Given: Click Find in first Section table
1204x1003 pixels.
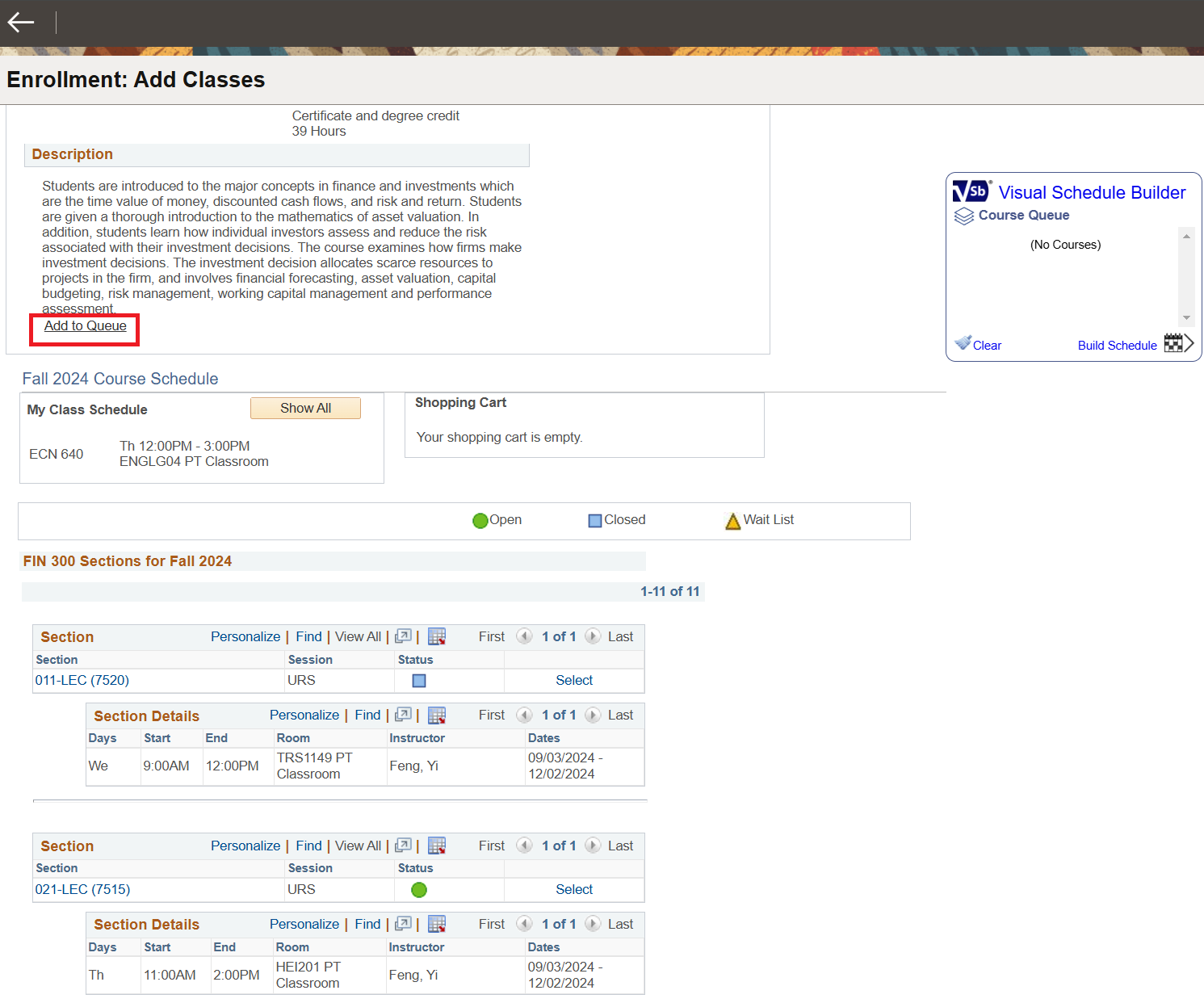Looking at the screenshot, I should pyautogui.click(x=308, y=637).
